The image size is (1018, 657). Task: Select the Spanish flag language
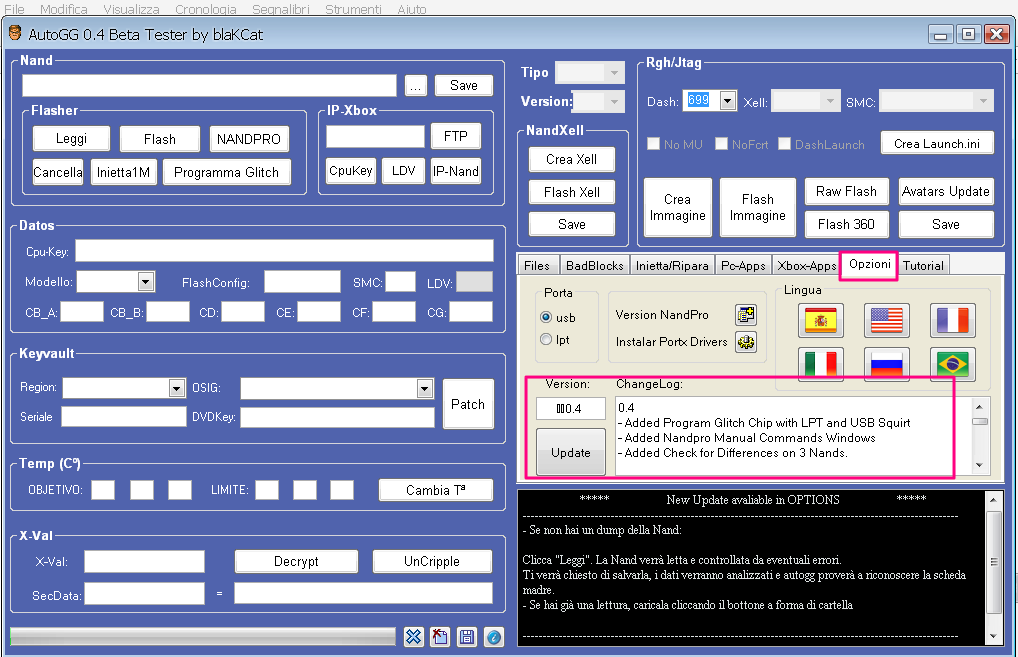[x=821, y=320]
